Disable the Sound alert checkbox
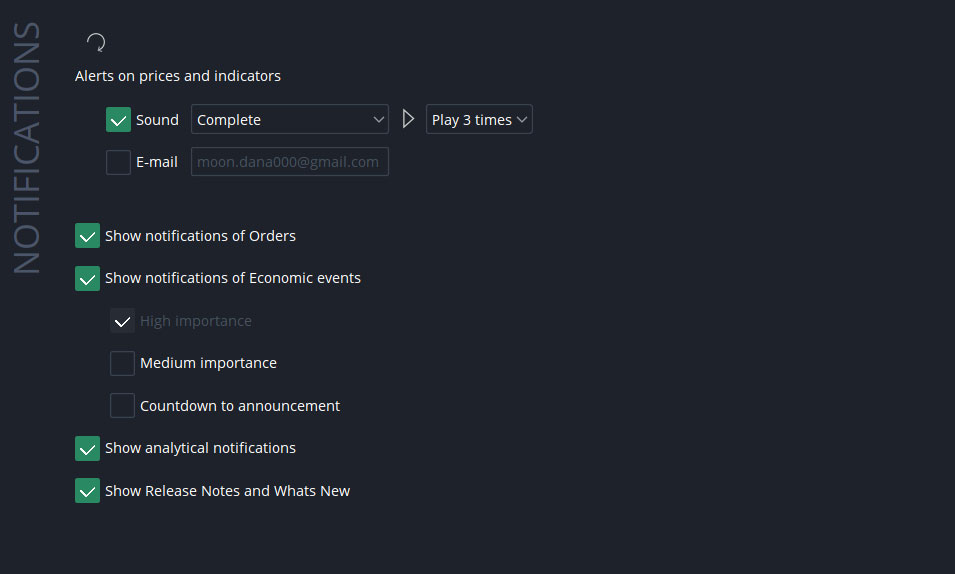 tap(118, 120)
